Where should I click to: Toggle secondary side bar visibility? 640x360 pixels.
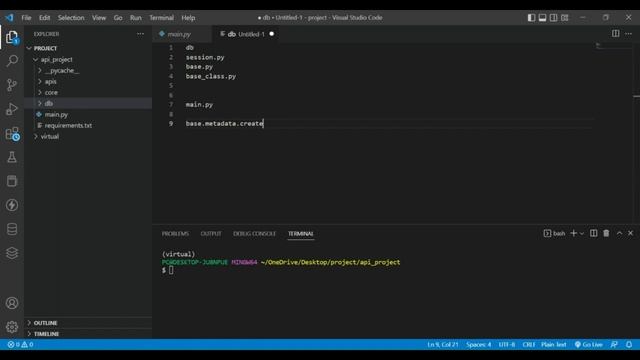click(553, 18)
